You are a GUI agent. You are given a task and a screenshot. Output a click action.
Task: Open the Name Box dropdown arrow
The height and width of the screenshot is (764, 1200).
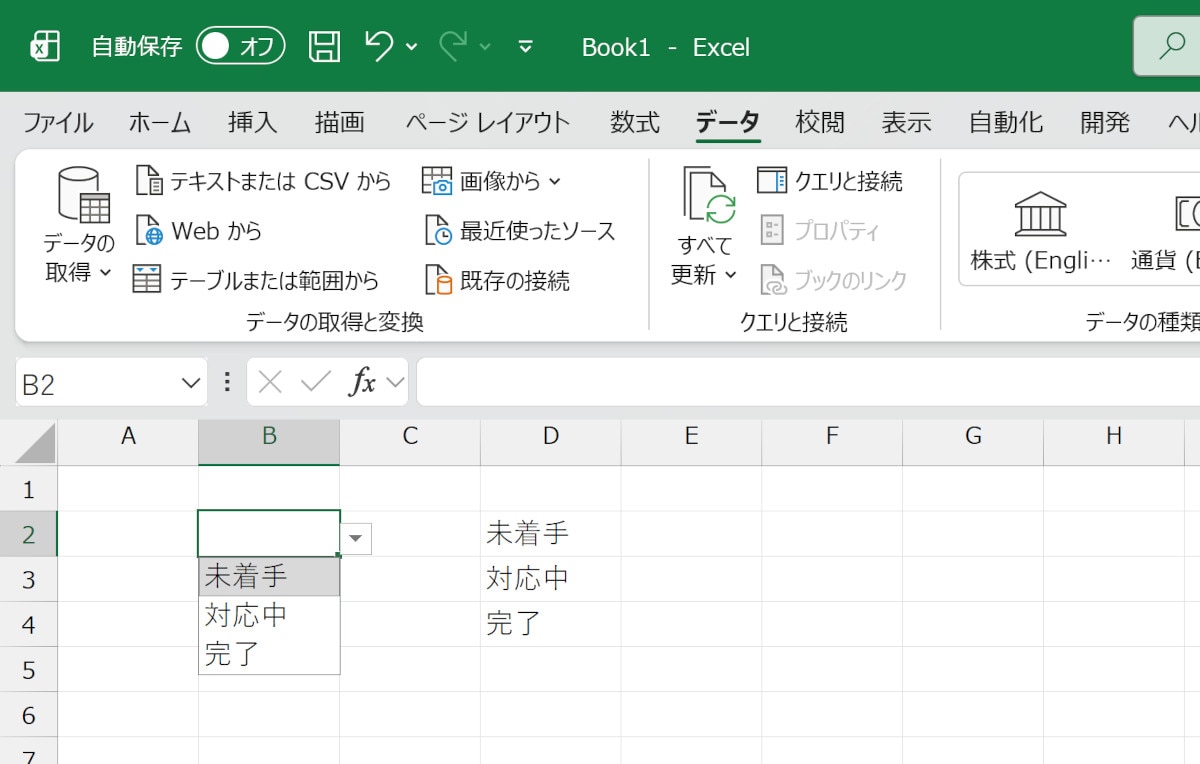190,383
